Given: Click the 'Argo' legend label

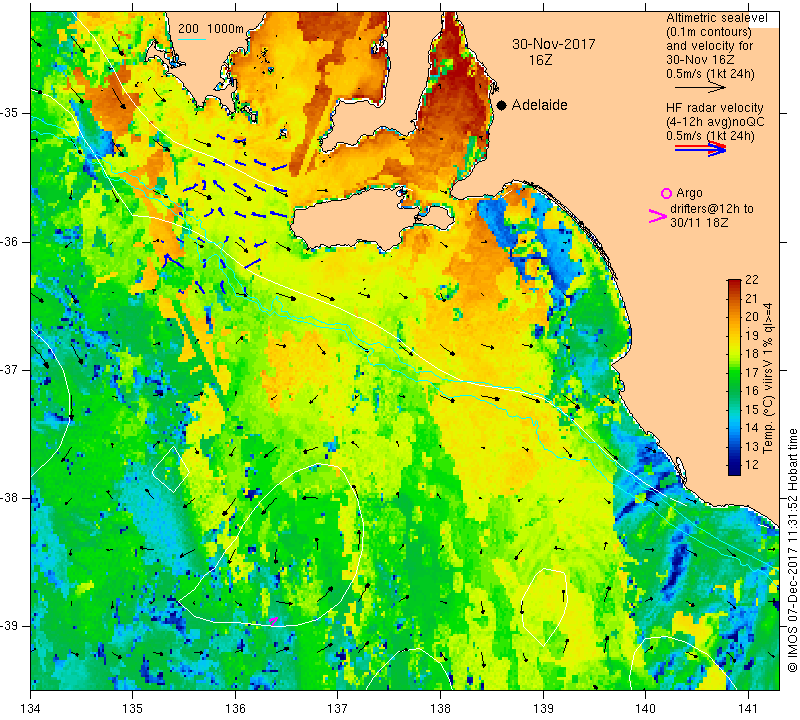Looking at the screenshot, I should (x=689, y=193).
